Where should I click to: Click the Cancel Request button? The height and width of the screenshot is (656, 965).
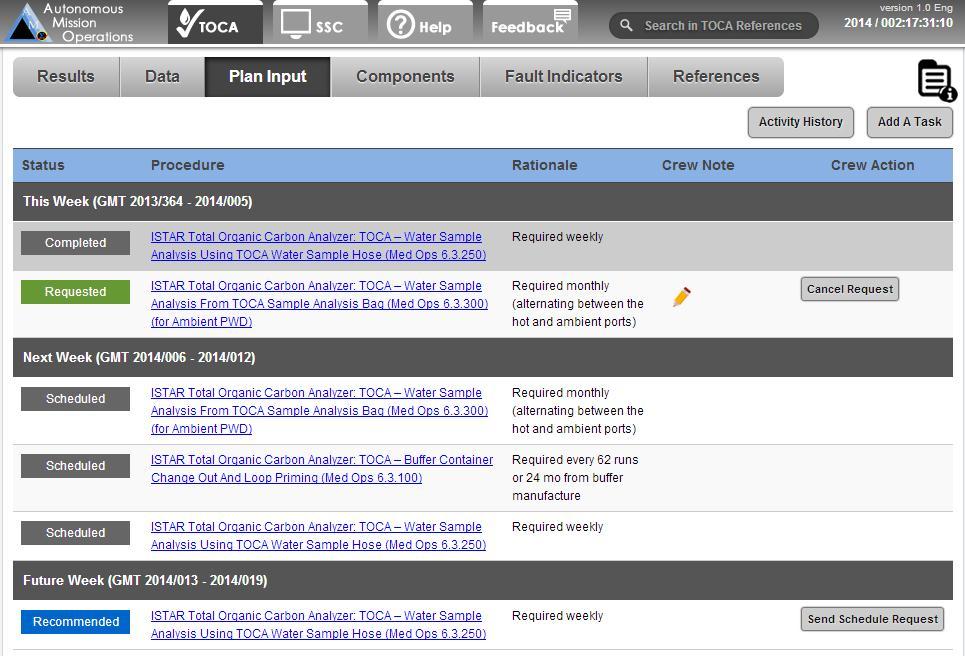click(850, 289)
